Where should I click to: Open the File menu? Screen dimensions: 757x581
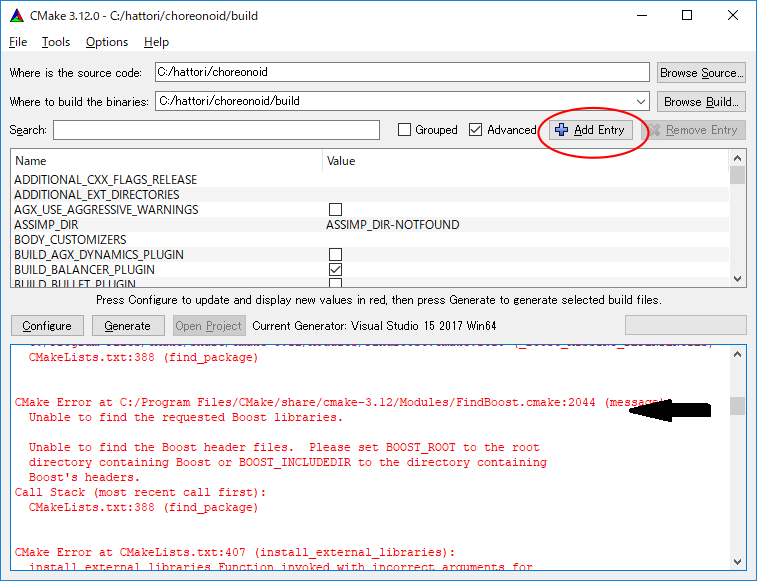click(x=18, y=42)
